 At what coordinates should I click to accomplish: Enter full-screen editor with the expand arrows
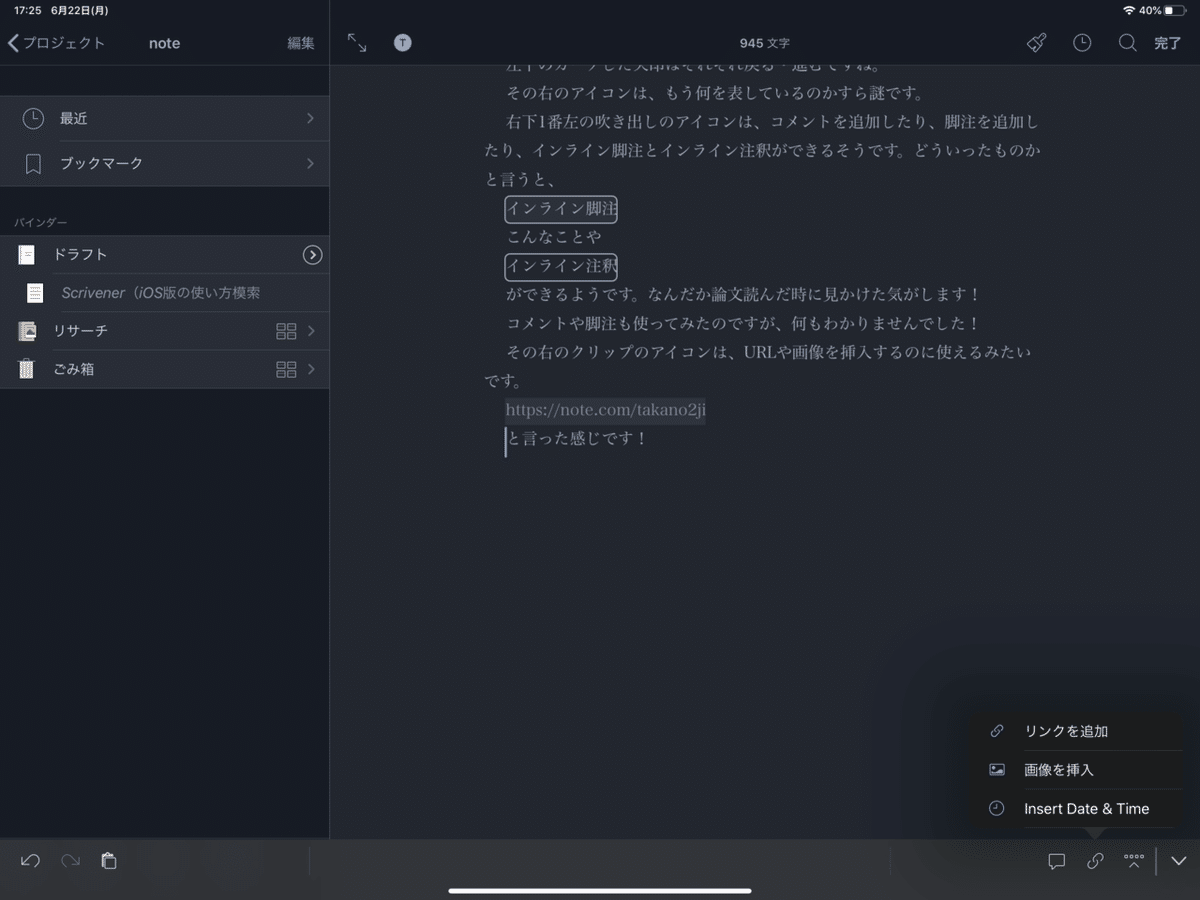pyautogui.click(x=357, y=42)
